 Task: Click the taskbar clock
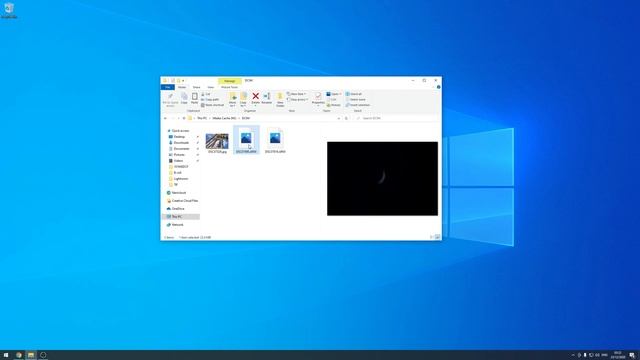[618, 355]
